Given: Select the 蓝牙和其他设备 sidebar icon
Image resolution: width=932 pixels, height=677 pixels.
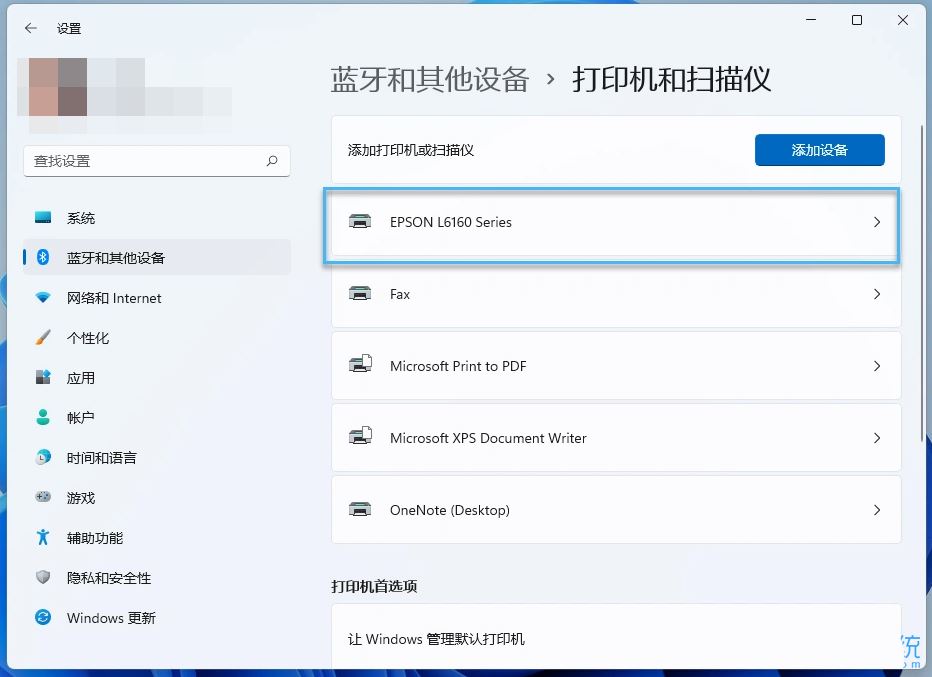Looking at the screenshot, I should pos(42,257).
